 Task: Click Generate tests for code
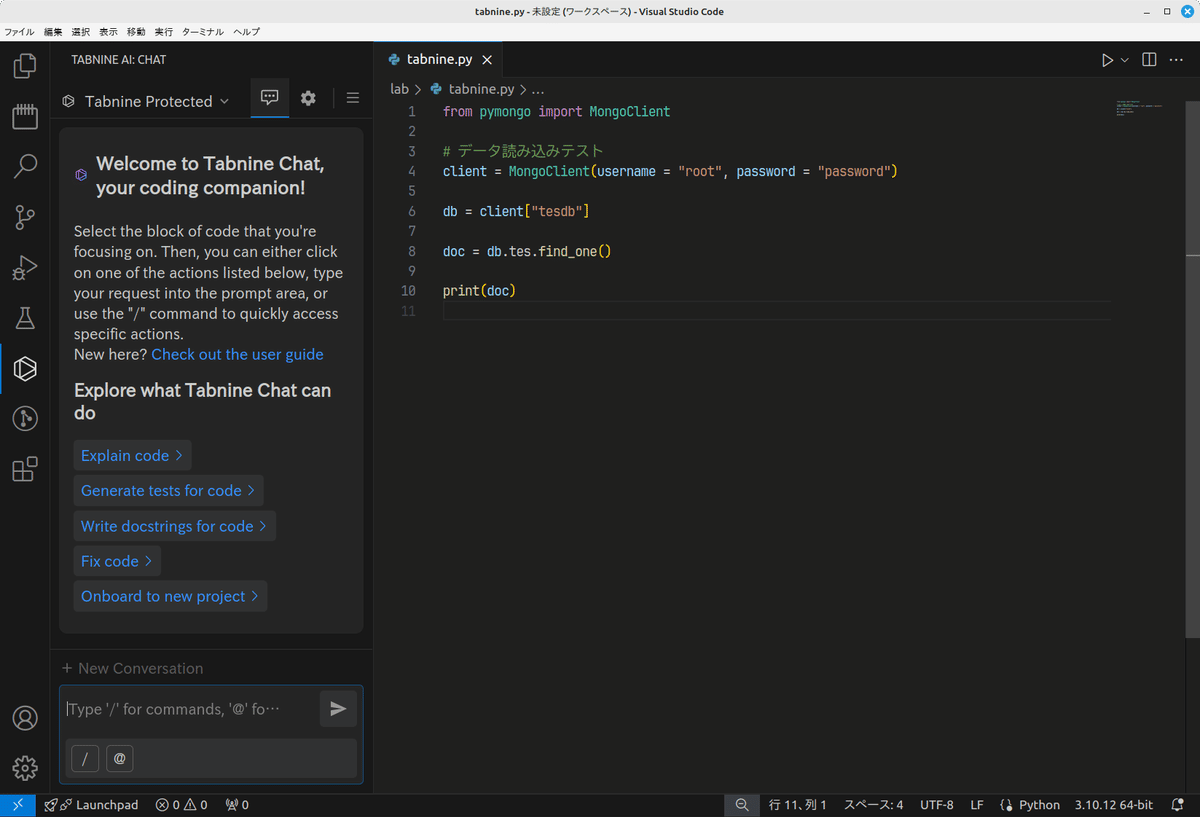pos(167,490)
